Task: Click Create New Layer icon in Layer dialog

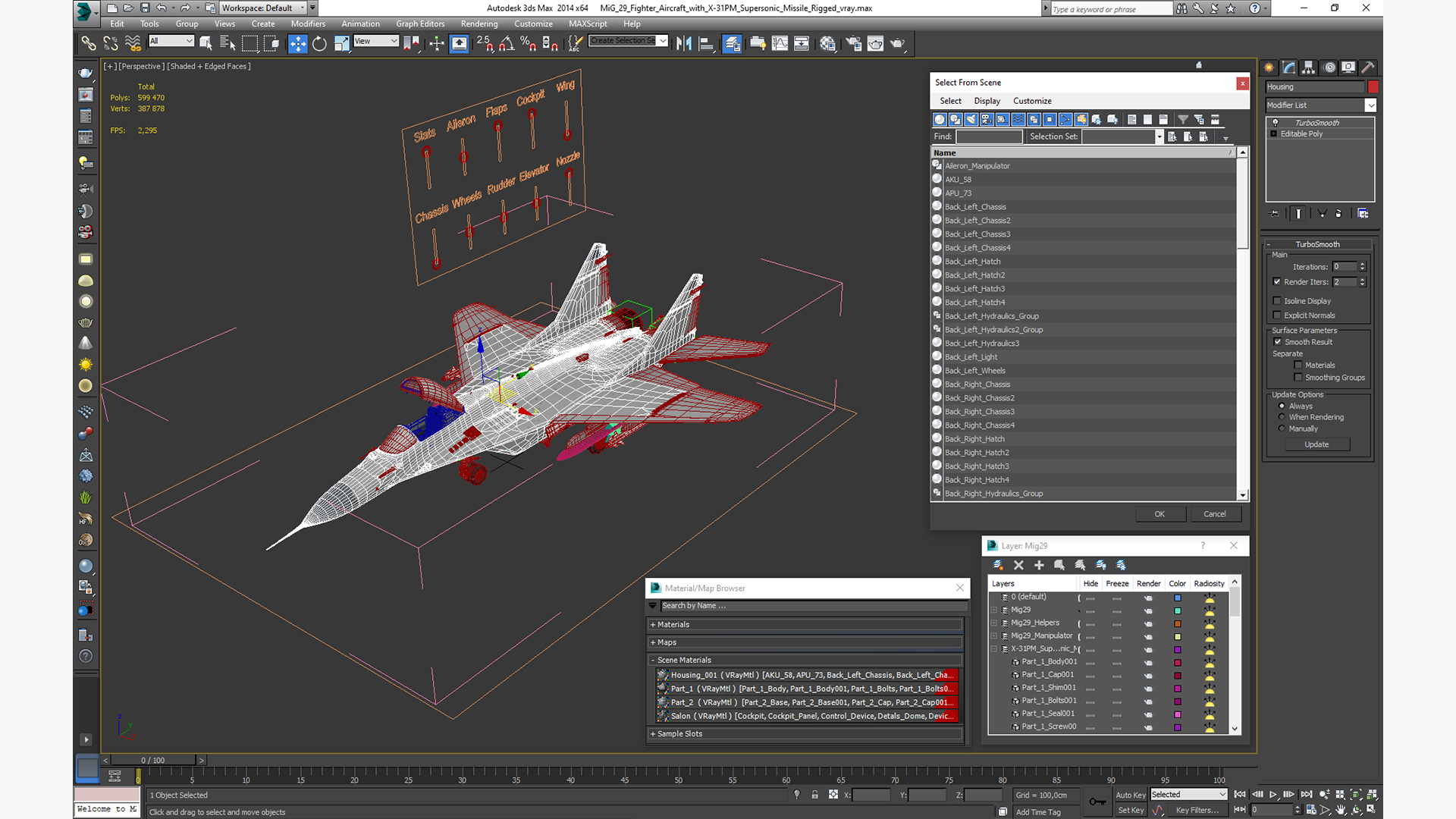Action: 998,565
